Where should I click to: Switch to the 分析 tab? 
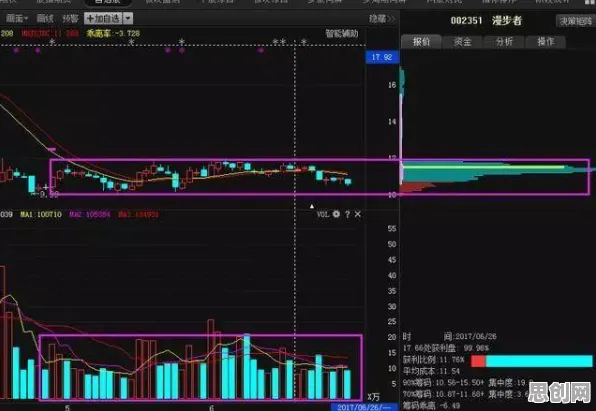[504, 41]
